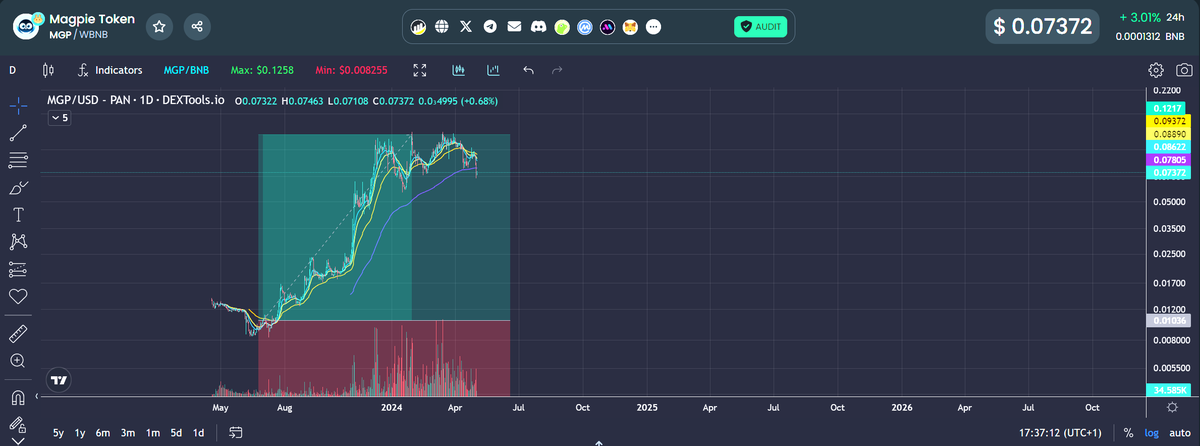
Task: Open the heart icons tool
Action: point(18,296)
